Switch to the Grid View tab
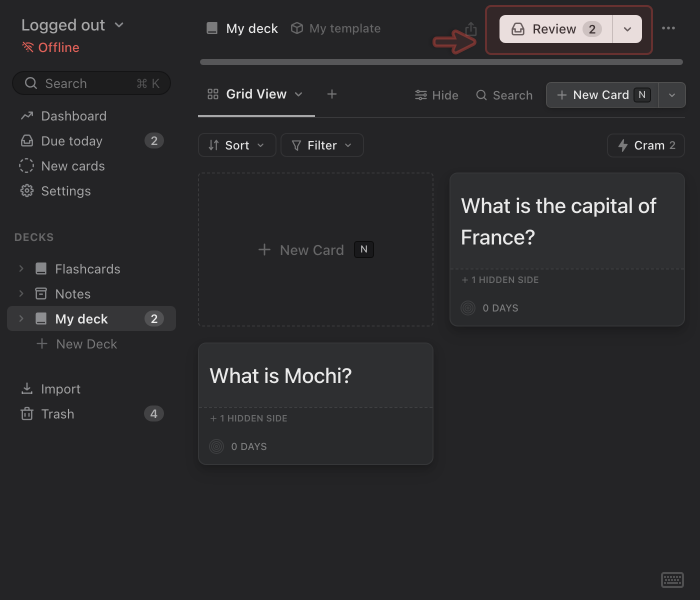This screenshot has width=700, height=600. (255, 94)
